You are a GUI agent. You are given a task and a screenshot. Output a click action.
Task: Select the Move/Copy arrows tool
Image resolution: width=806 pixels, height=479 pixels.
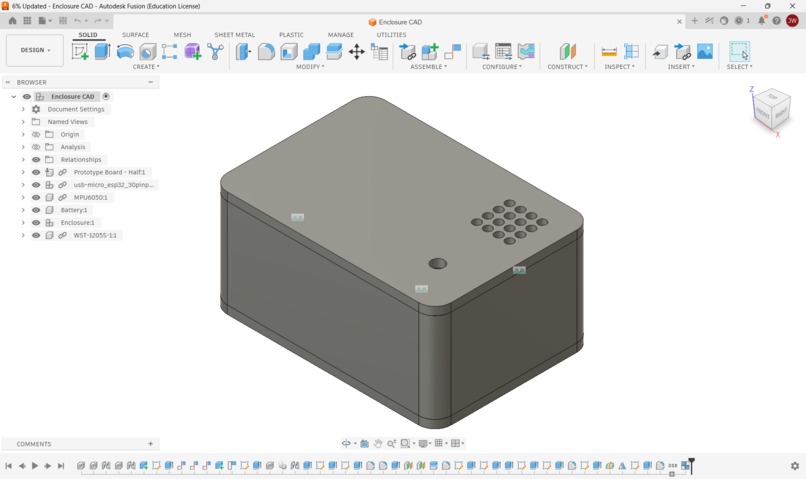pos(356,52)
